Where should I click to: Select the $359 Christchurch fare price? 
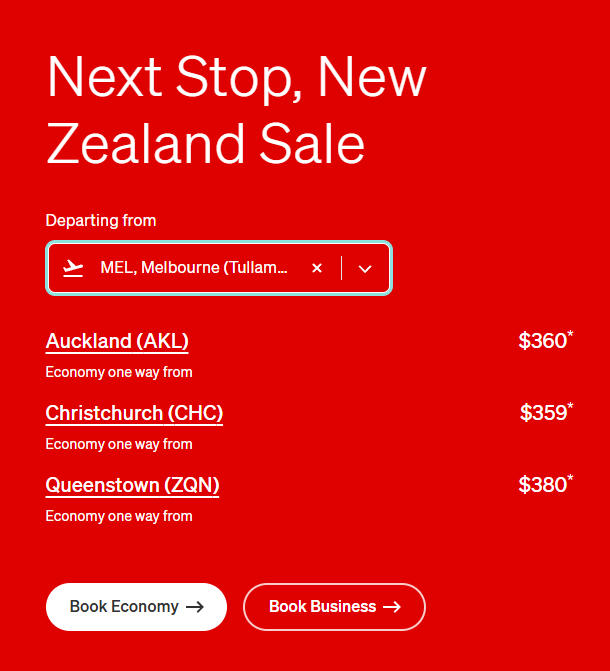[543, 413]
